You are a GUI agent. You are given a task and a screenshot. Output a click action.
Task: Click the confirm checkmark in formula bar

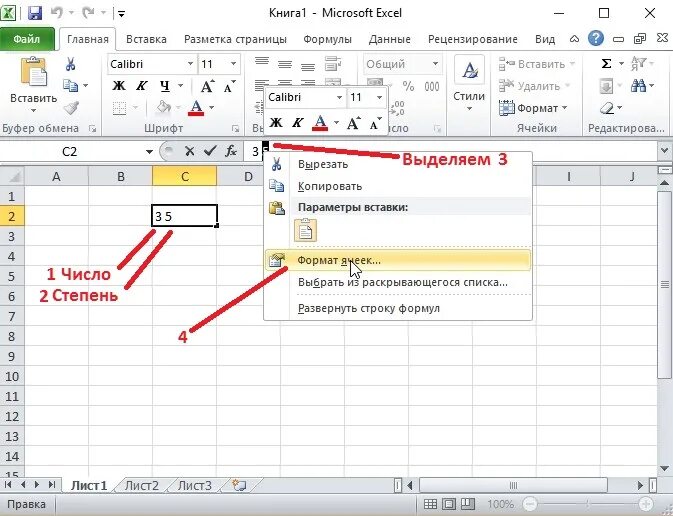coord(210,151)
